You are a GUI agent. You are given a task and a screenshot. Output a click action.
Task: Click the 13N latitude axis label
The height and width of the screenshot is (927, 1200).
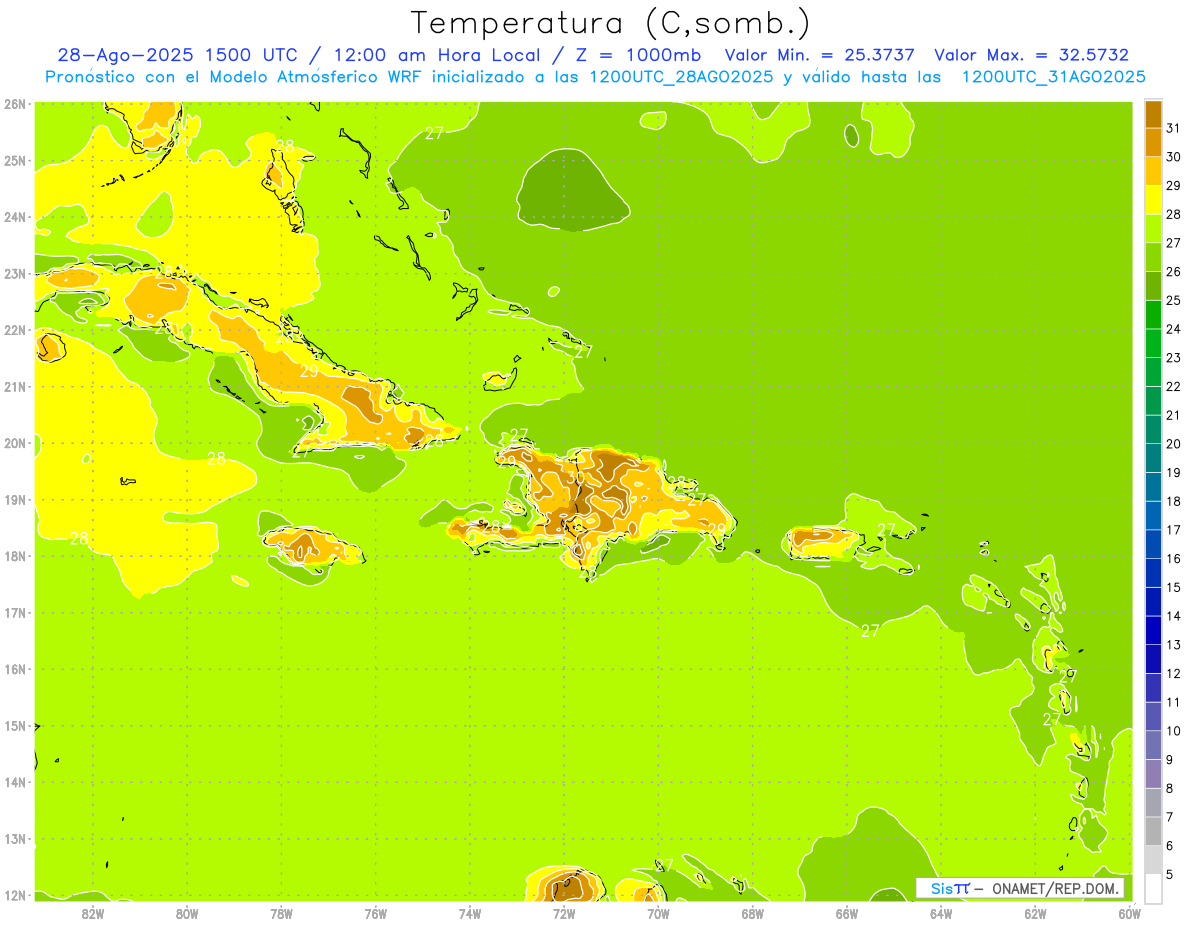[14, 839]
